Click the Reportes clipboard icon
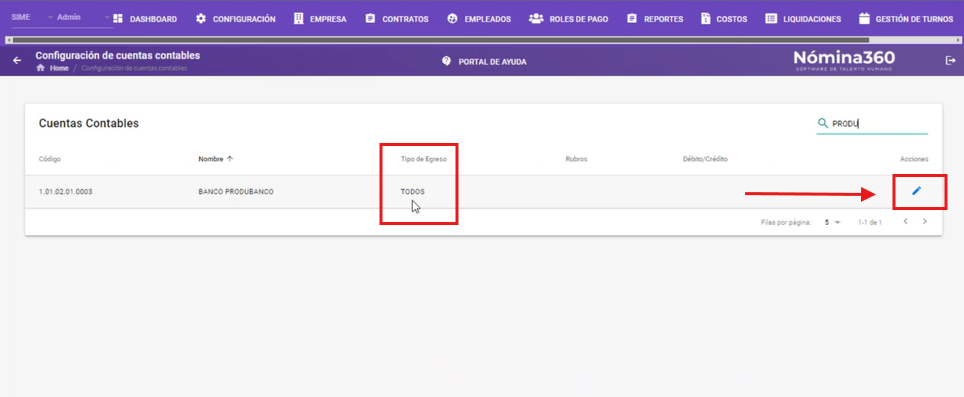 coord(632,18)
